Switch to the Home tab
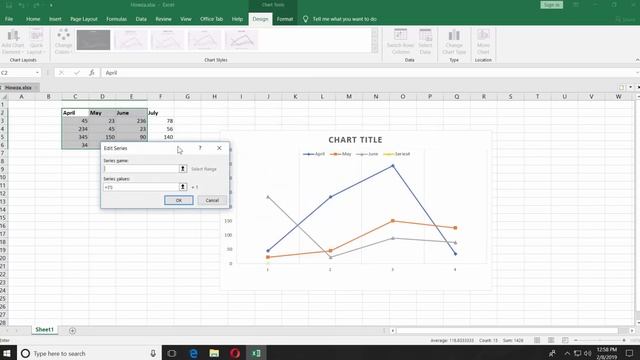The width and height of the screenshot is (640, 360). tap(33, 19)
